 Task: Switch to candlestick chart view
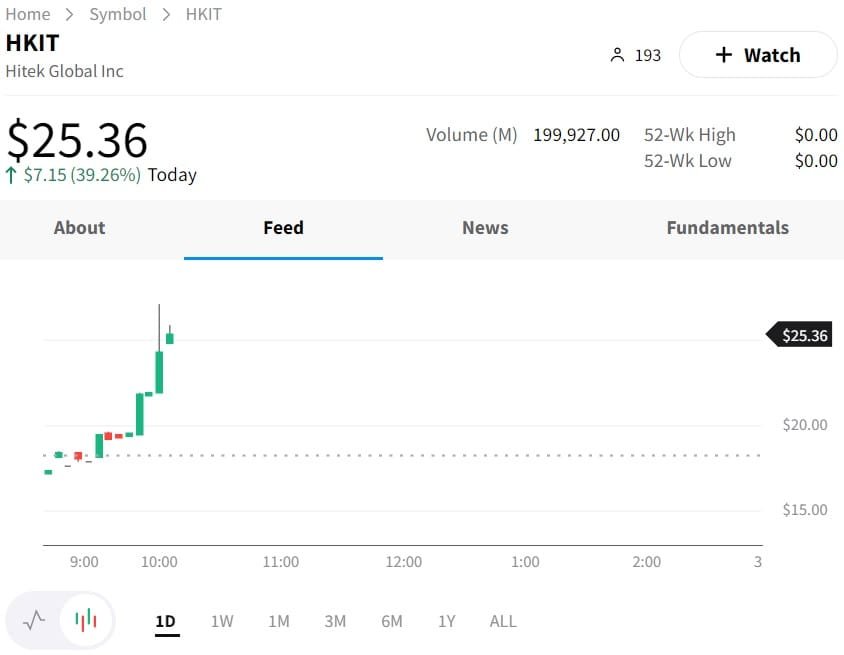click(x=86, y=620)
